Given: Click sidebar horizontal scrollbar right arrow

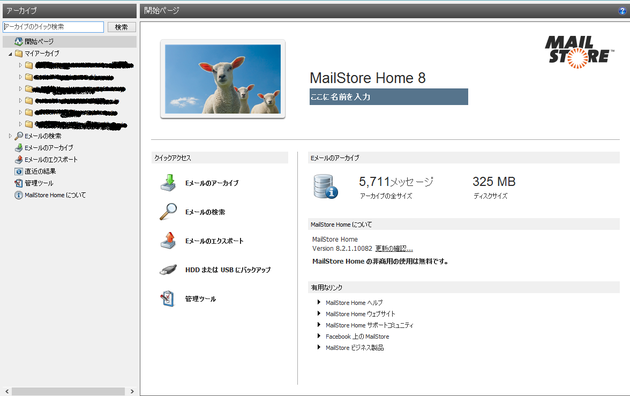Looking at the screenshot, I should point(132,391).
